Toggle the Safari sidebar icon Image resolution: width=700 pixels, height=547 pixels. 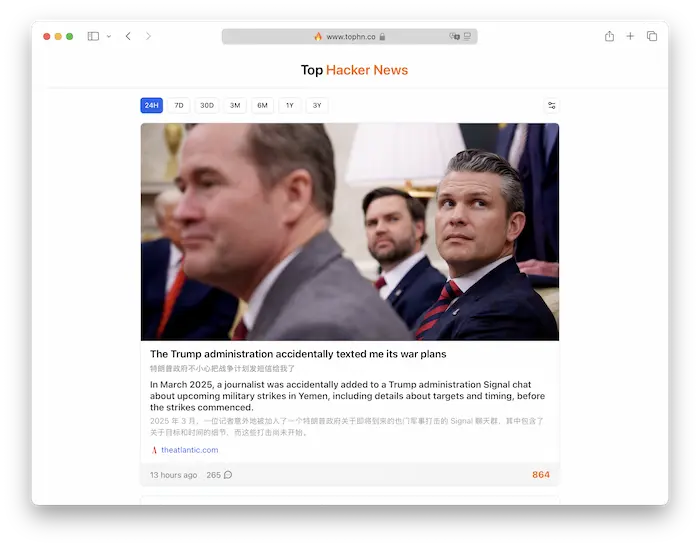[93, 36]
